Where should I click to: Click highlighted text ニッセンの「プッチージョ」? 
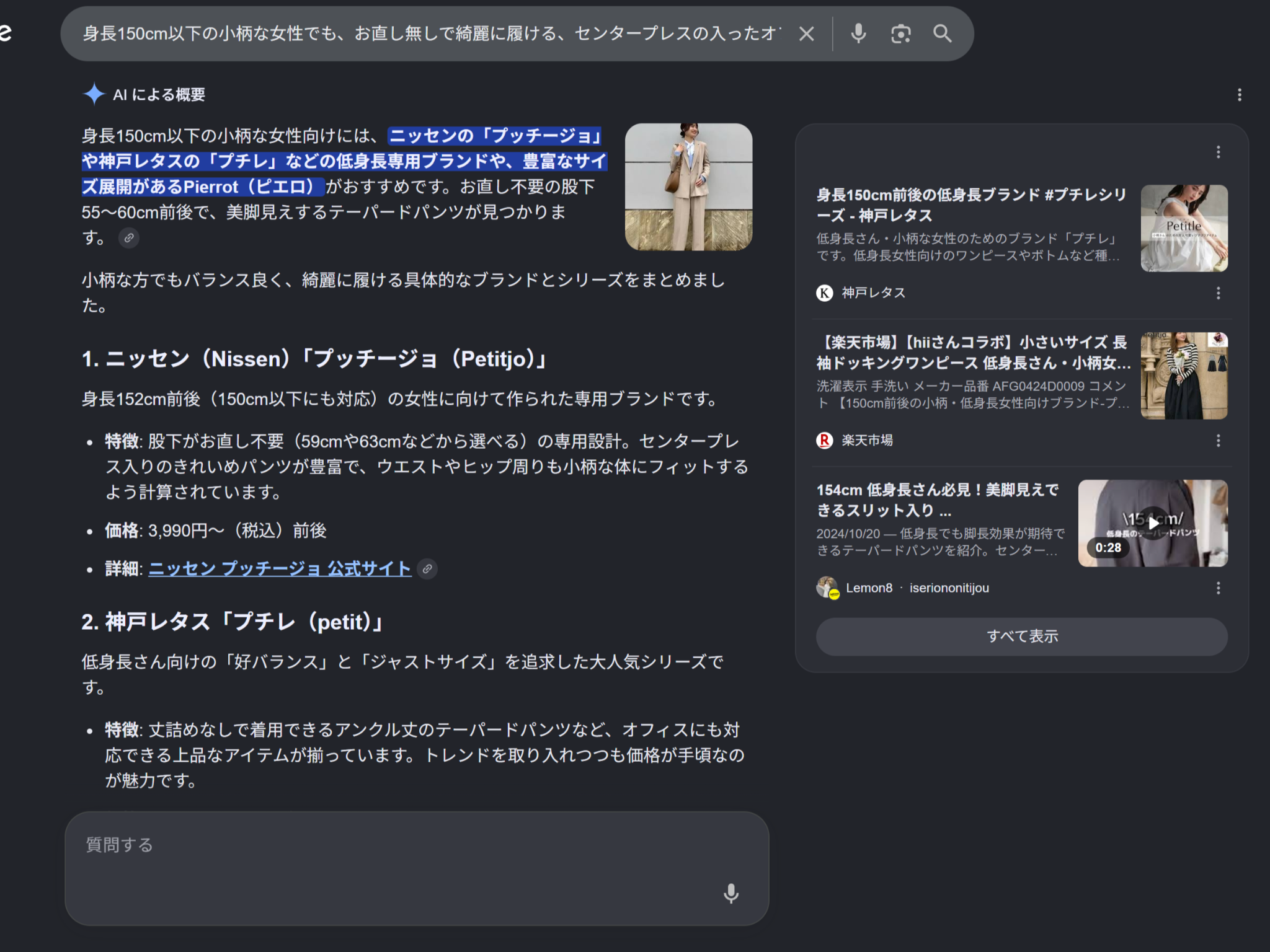point(495,136)
